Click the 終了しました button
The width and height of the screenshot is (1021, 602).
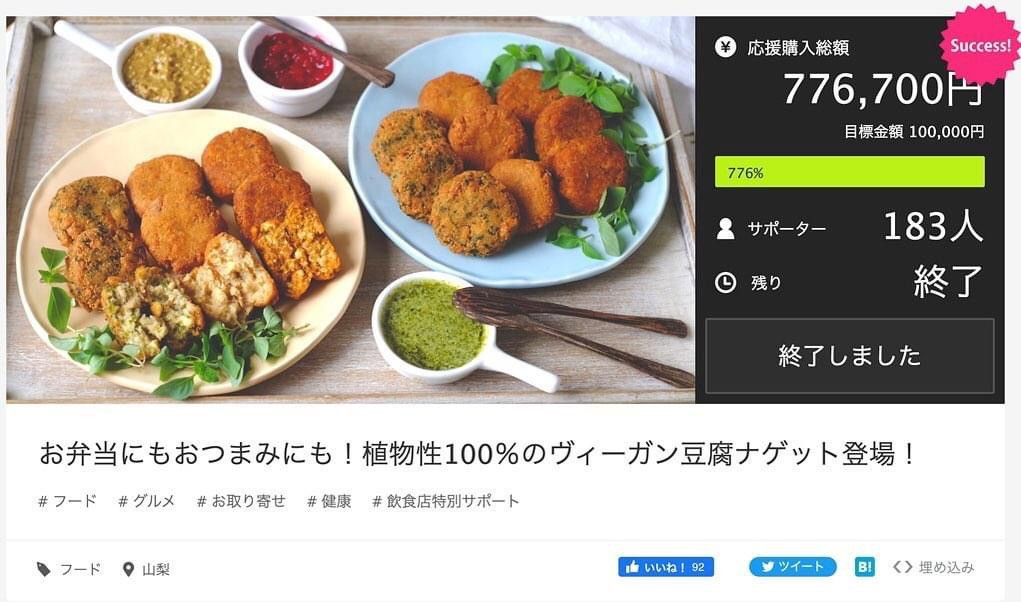tap(850, 356)
